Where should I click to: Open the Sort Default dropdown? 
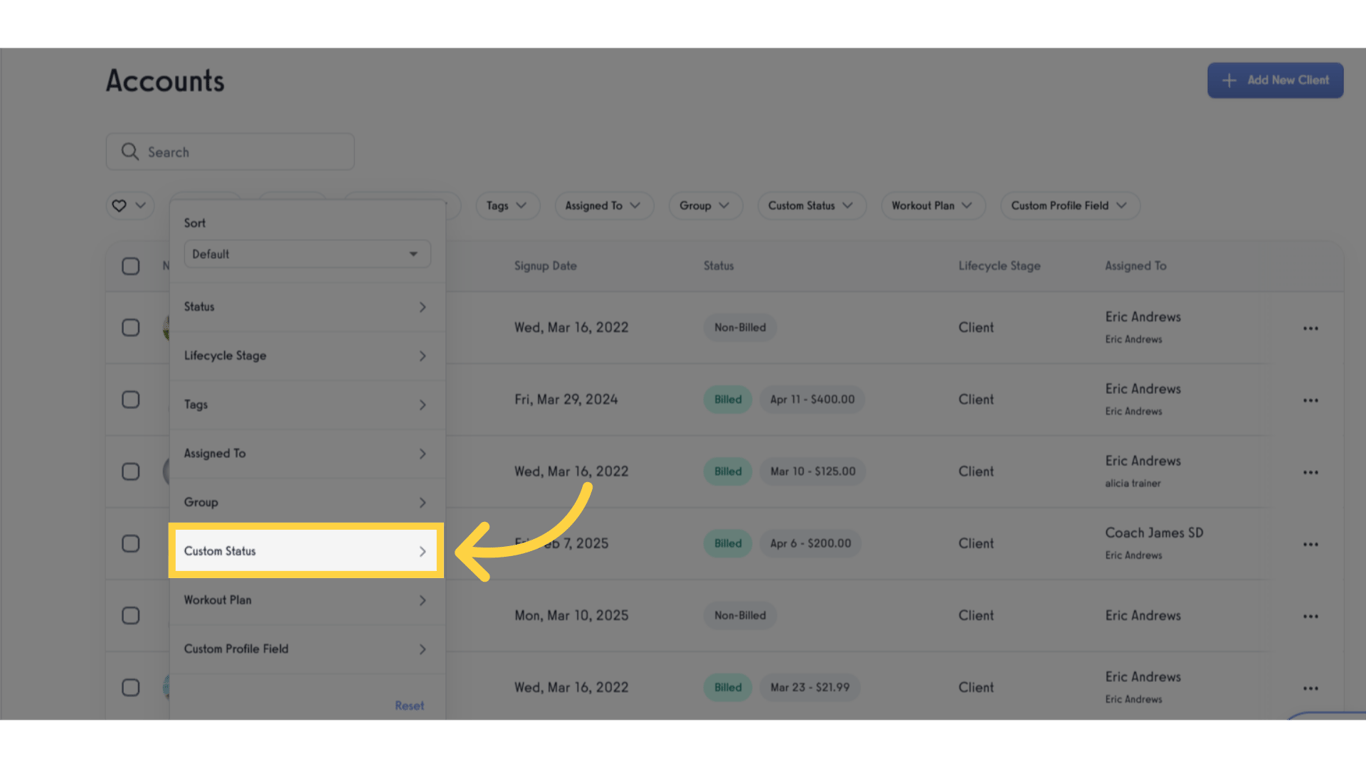pyautogui.click(x=307, y=253)
